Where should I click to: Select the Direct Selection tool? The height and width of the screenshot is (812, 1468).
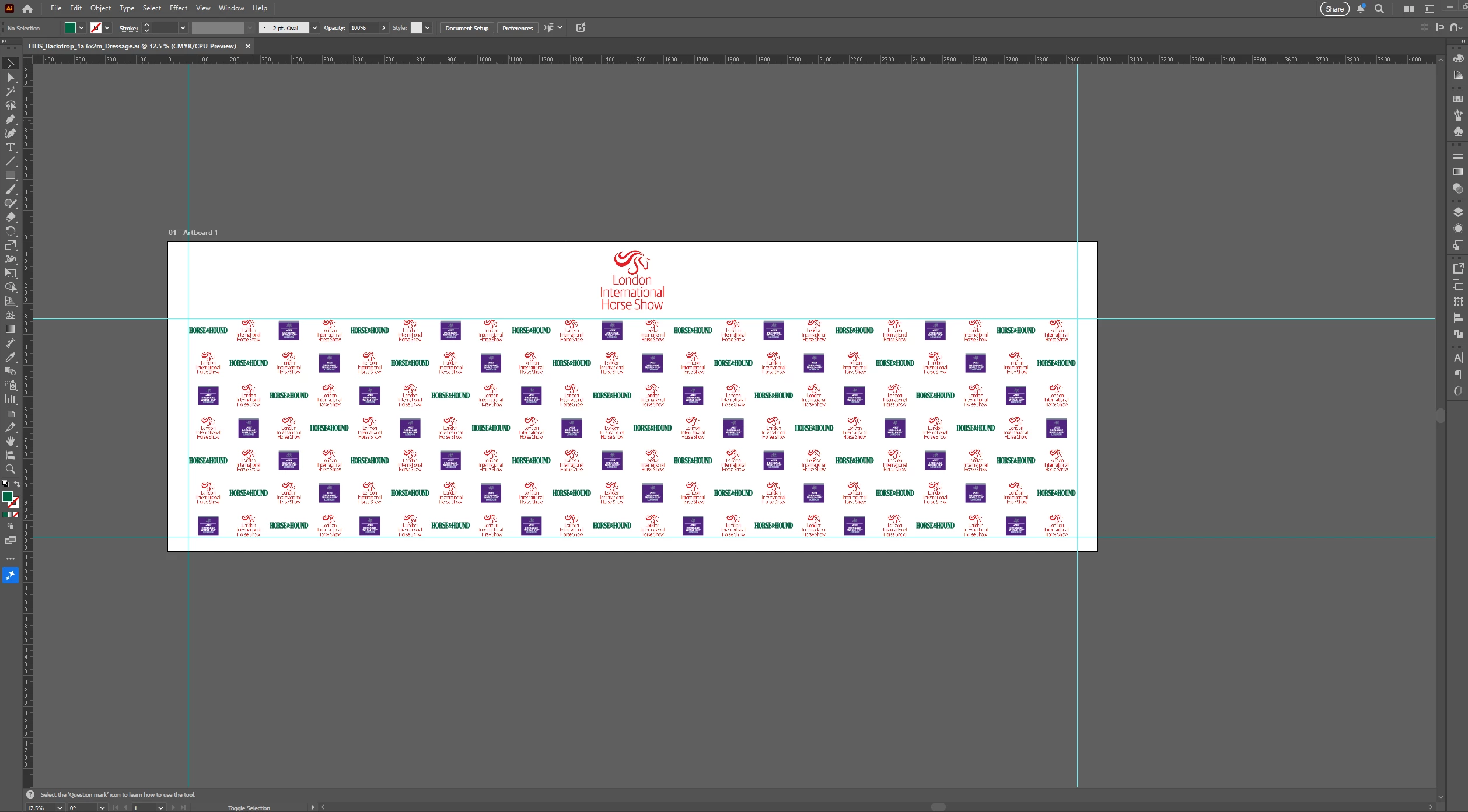coord(11,77)
